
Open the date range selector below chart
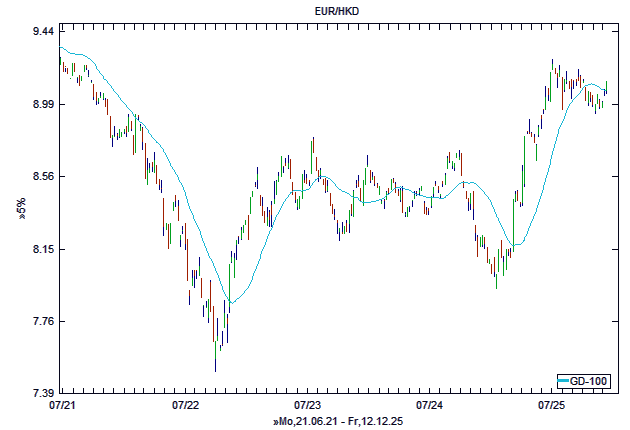coord(337,423)
